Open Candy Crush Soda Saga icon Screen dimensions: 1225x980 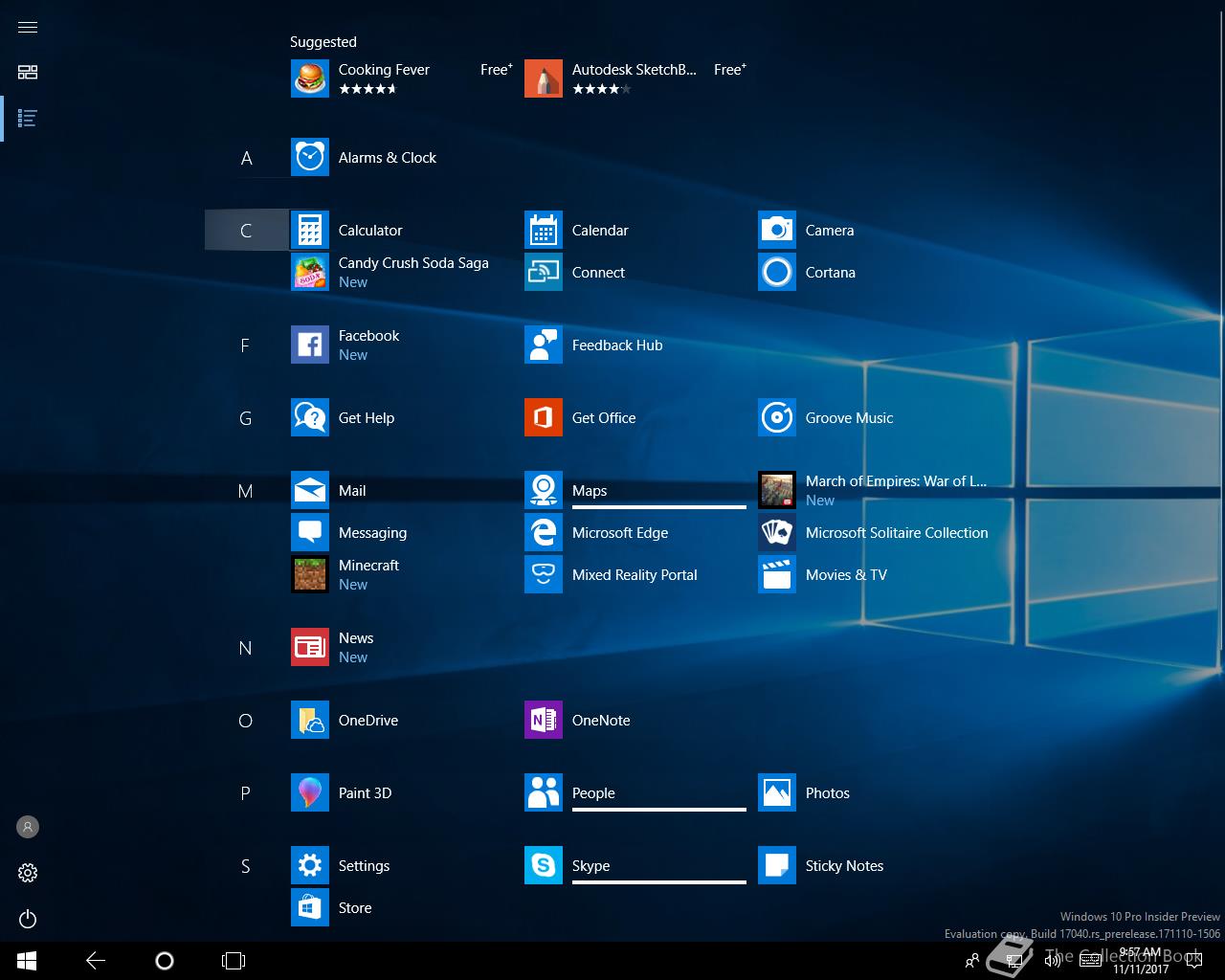pos(309,272)
